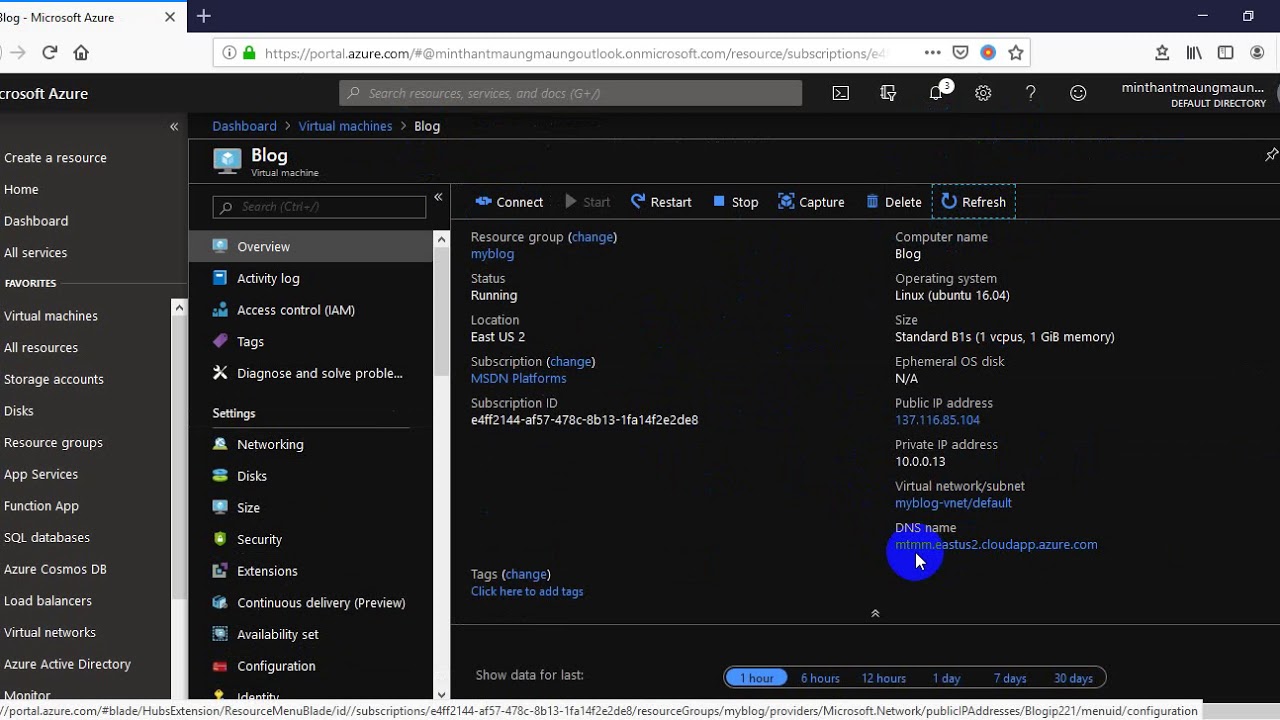Screen dimensions: 1280x720
Task: Delete the virtual machine
Action: 894,202
